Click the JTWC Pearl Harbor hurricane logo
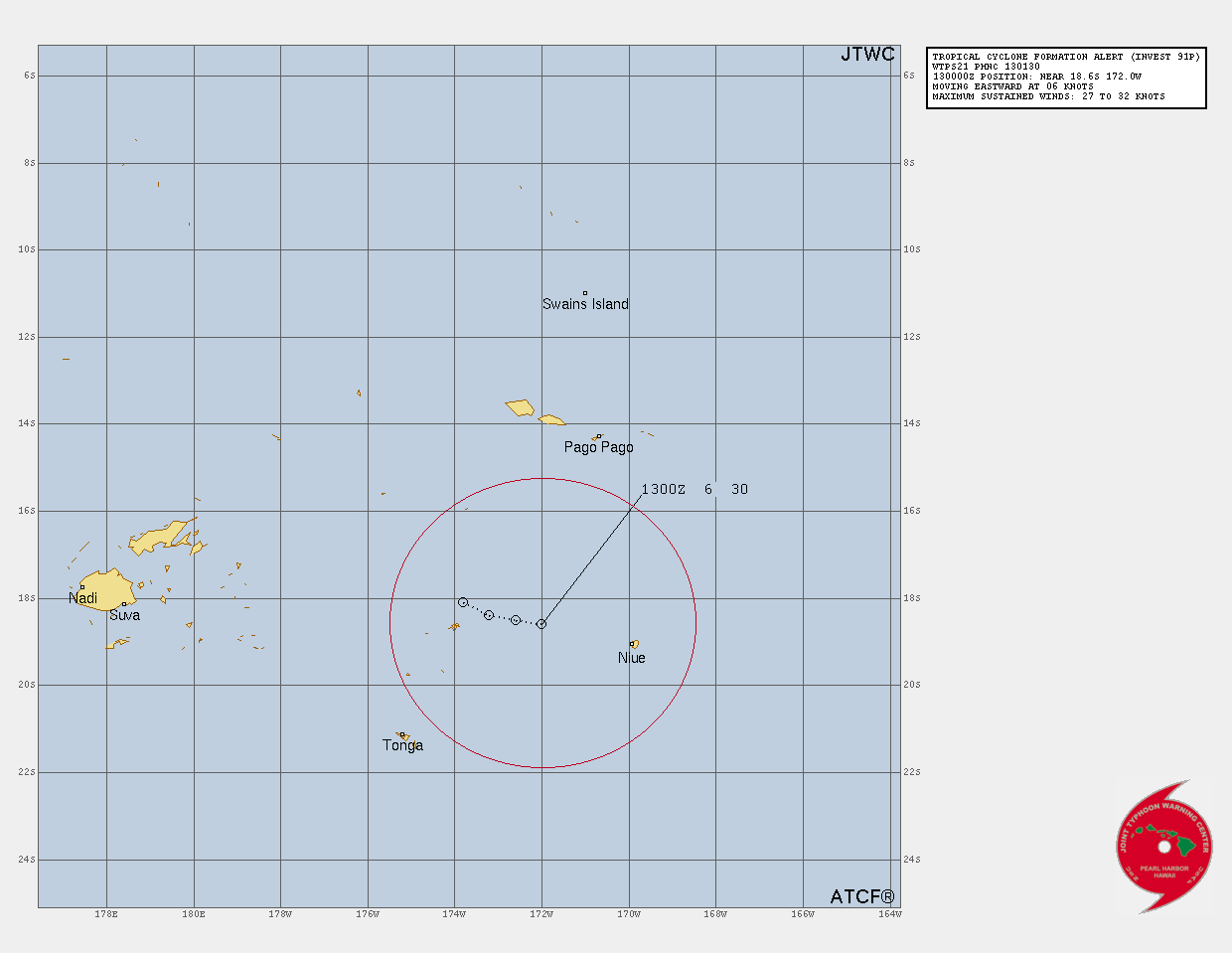The height and width of the screenshot is (953, 1232). pyautogui.click(x=1164, y=847)
